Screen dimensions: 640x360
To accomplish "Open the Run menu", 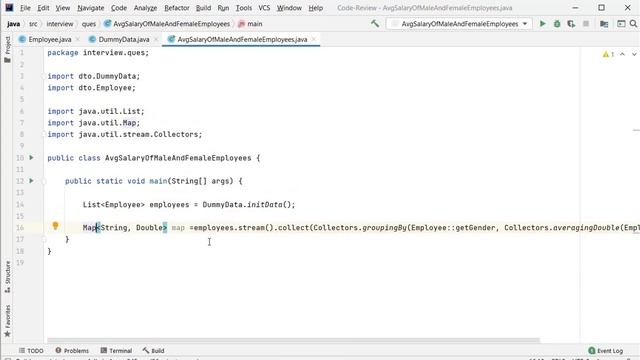I will pyautogui.click(x=223, y=8).
